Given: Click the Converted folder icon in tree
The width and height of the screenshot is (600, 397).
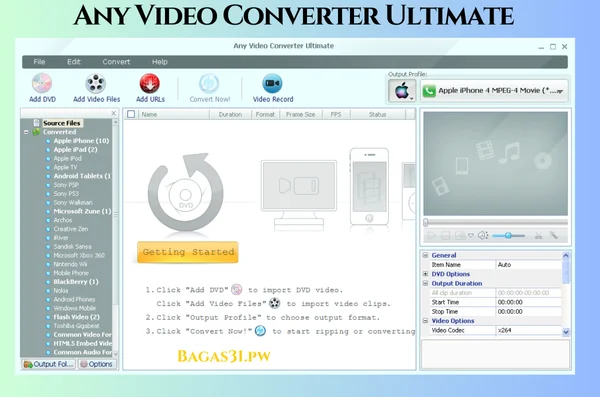Looking at the screenshot, I should 36,132.
